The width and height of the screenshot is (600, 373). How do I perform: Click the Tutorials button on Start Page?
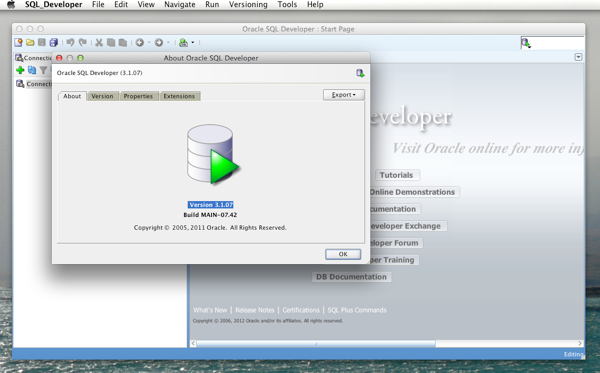pyautogui.click(x=397, y=175)
